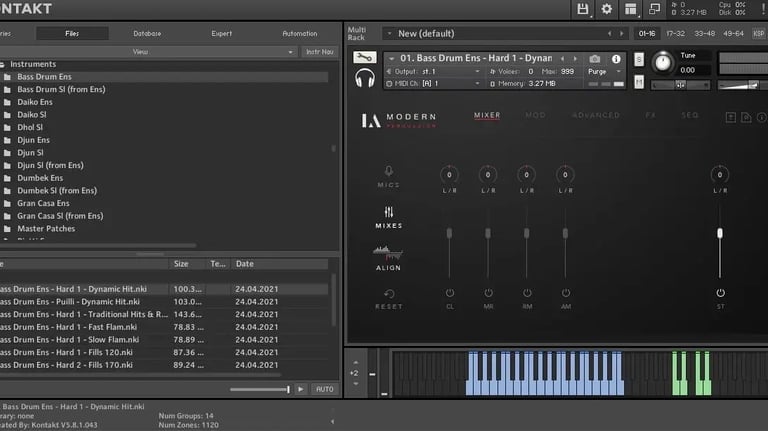Screen dimensions: 768x431
Task: Open the ALIGN waveform section
Action: [388, 258]
